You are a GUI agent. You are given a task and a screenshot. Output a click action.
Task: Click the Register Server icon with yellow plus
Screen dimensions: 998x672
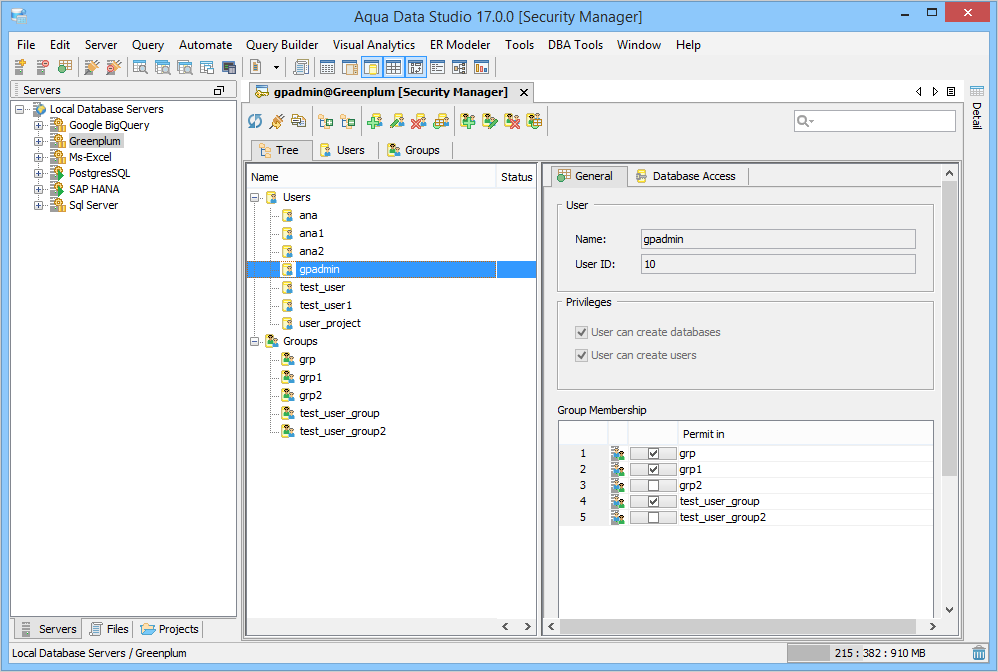[20, 67]
